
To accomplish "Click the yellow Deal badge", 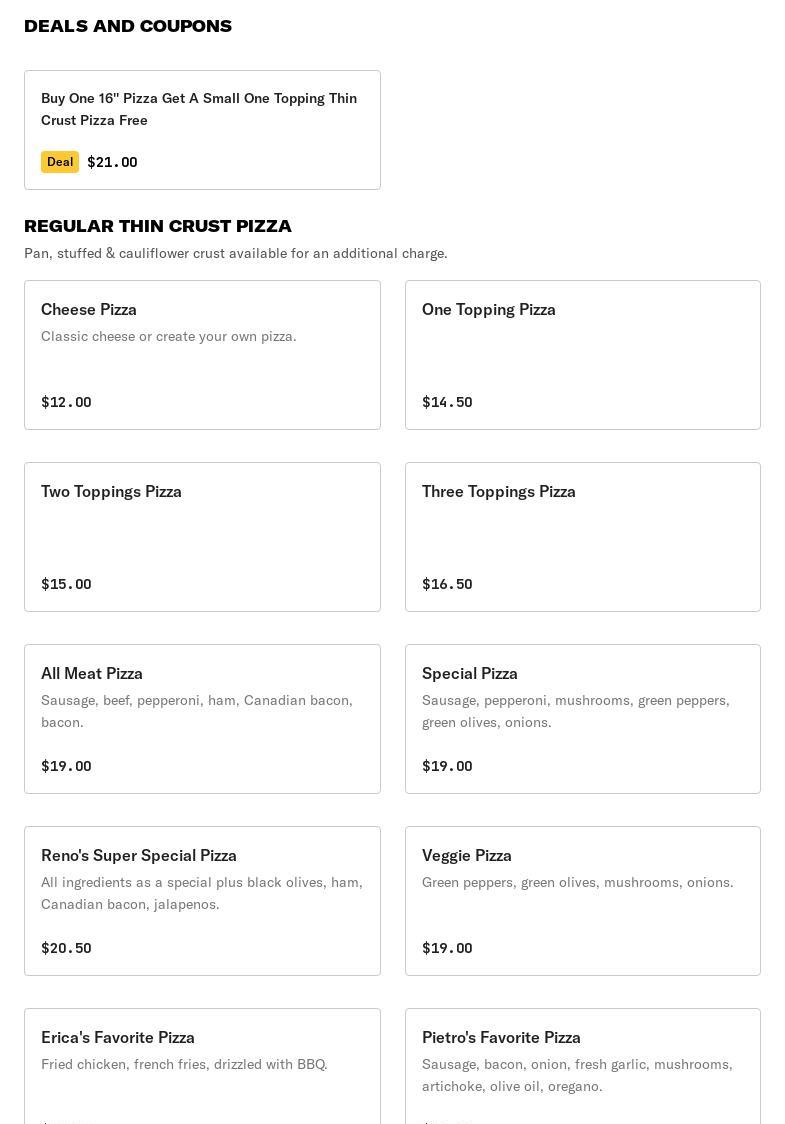I will point(60,162).
